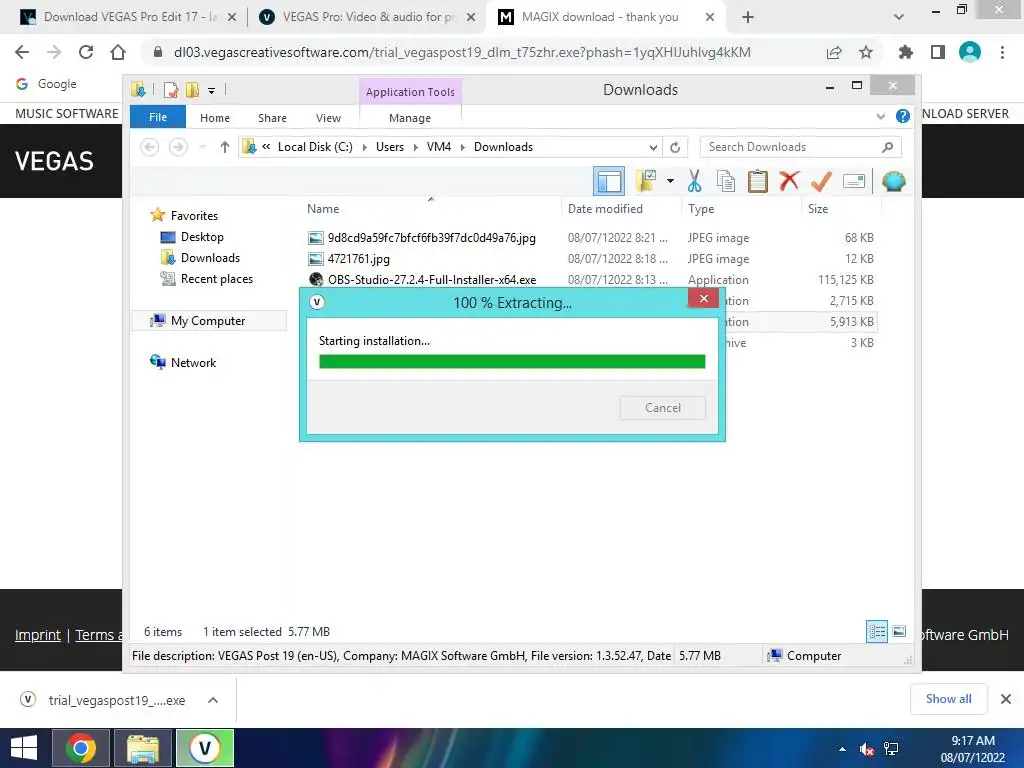Open Chrome extensions puzzle icon

(x=905, y=52)
